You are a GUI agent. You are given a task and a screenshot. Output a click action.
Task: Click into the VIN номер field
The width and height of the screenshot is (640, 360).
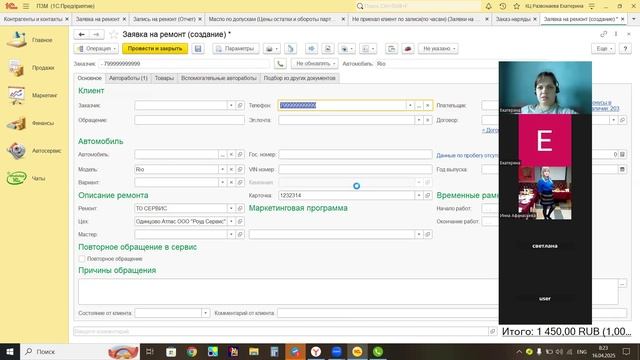pyautogui.click(x=355, y=169)
